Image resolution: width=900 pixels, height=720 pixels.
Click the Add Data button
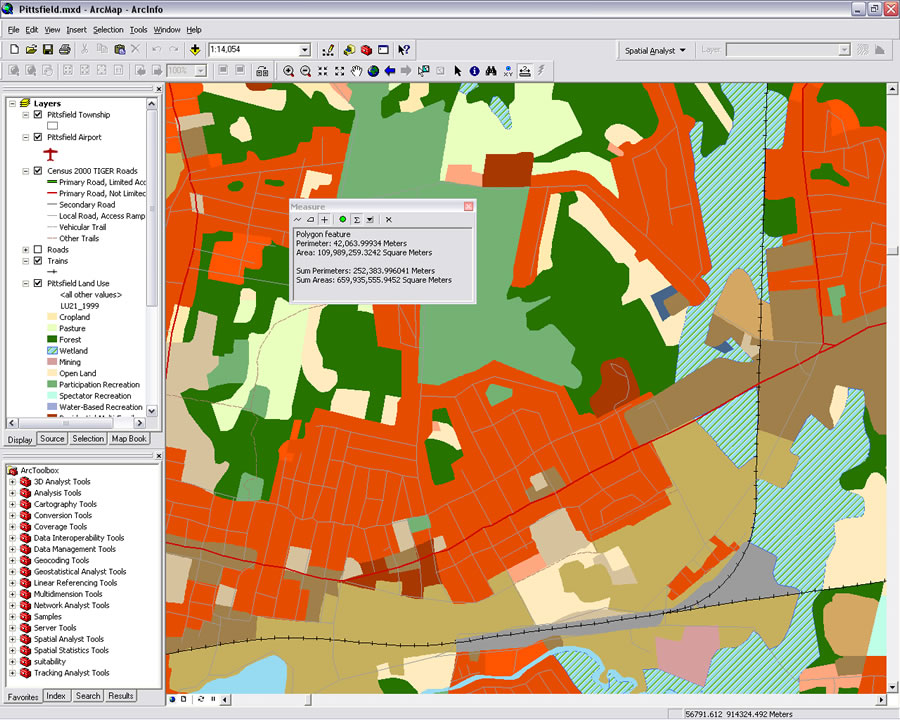194,50
